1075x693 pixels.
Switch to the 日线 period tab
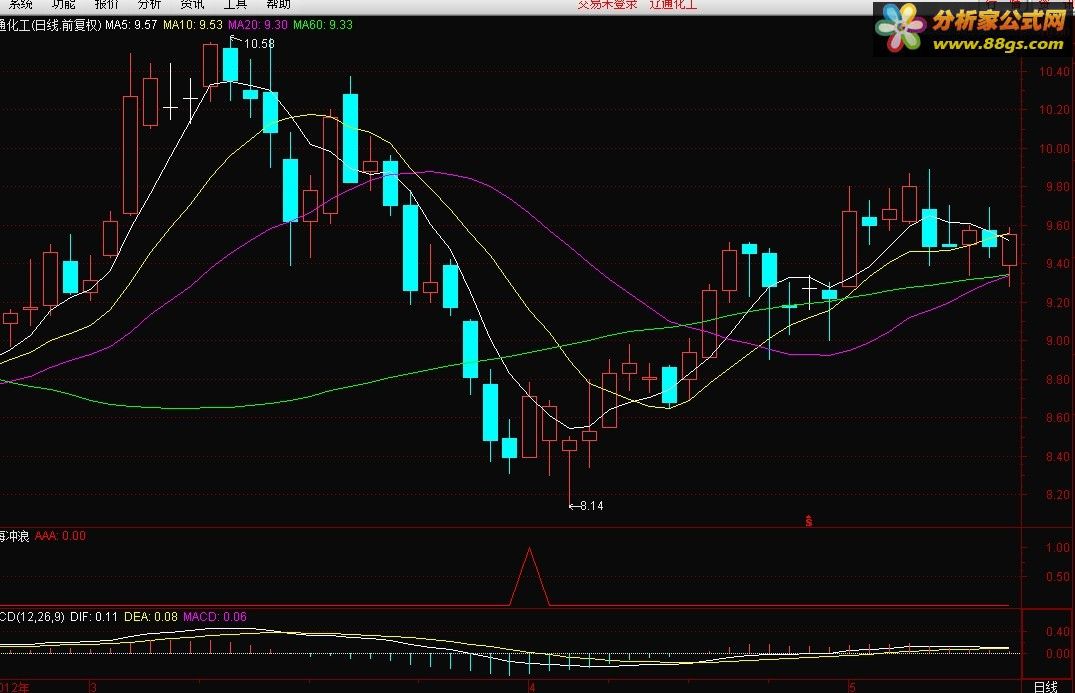pyautogui.click(x=1046, y=687)
